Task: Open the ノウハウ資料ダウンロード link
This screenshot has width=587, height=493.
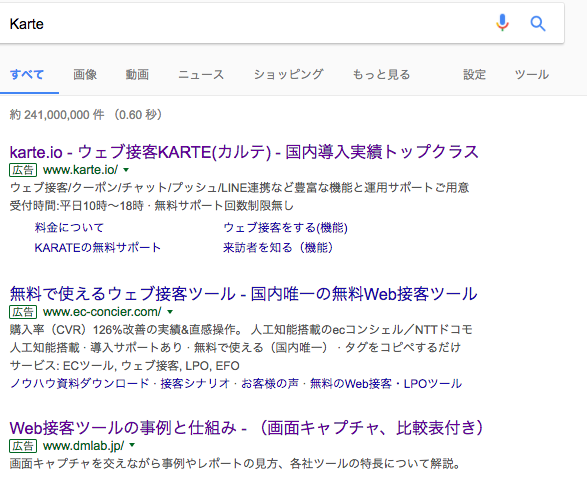Action: coord(80,383)
